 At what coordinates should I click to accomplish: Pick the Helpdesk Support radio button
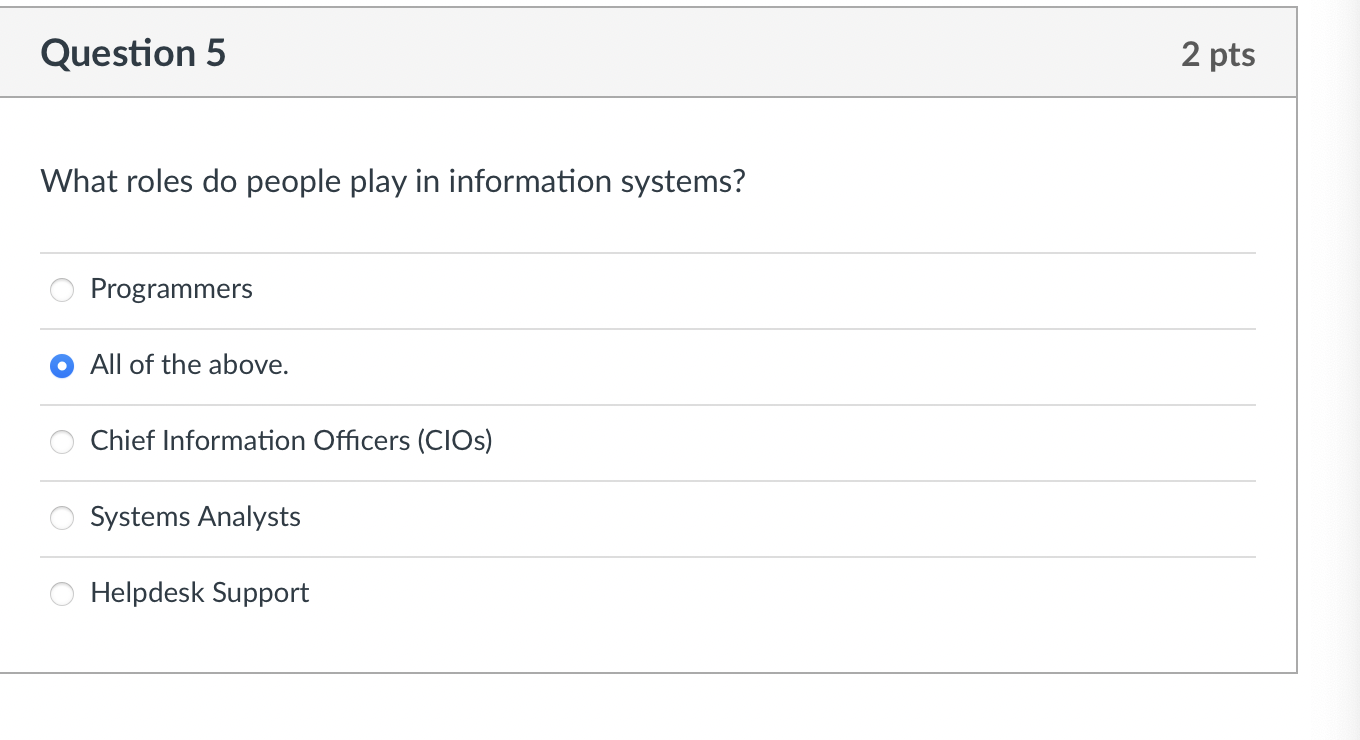click(62, 594)
